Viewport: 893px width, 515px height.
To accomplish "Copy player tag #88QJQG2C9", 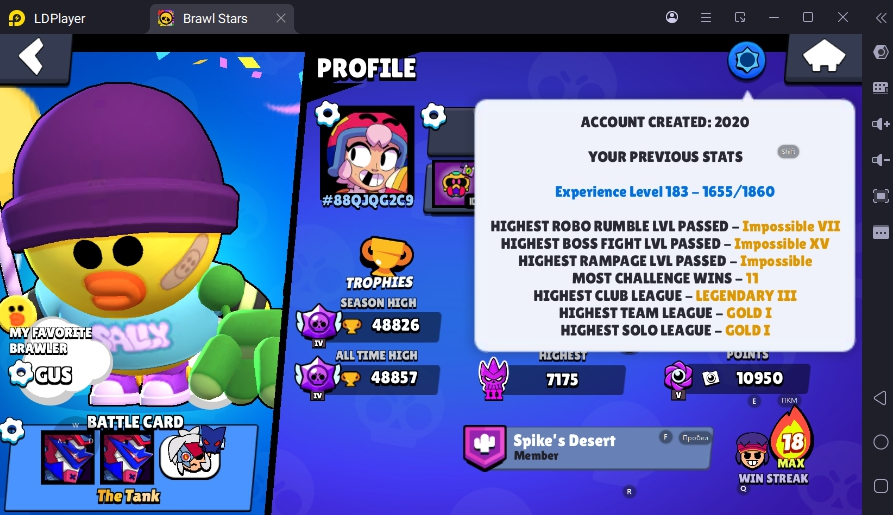I will click(368, 201).
